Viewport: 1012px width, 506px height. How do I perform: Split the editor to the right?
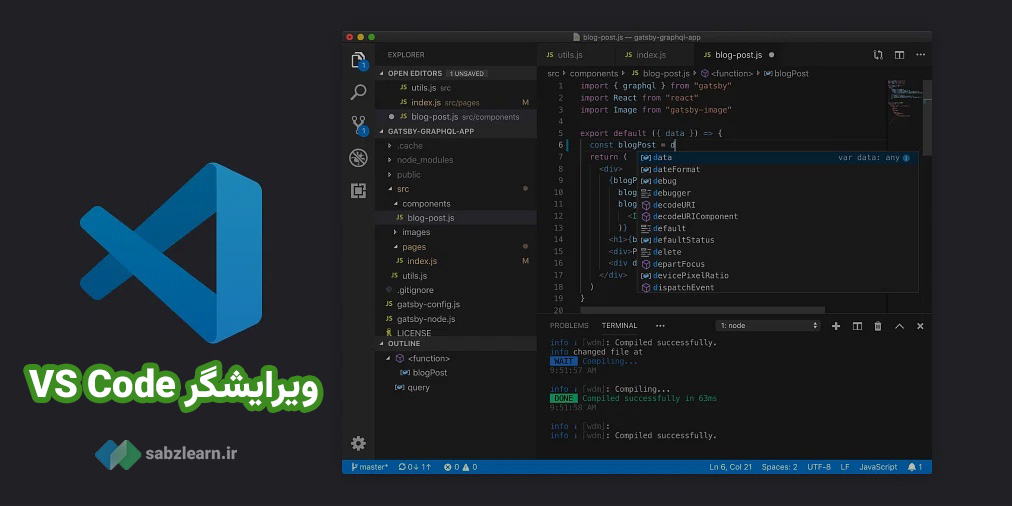899,55
